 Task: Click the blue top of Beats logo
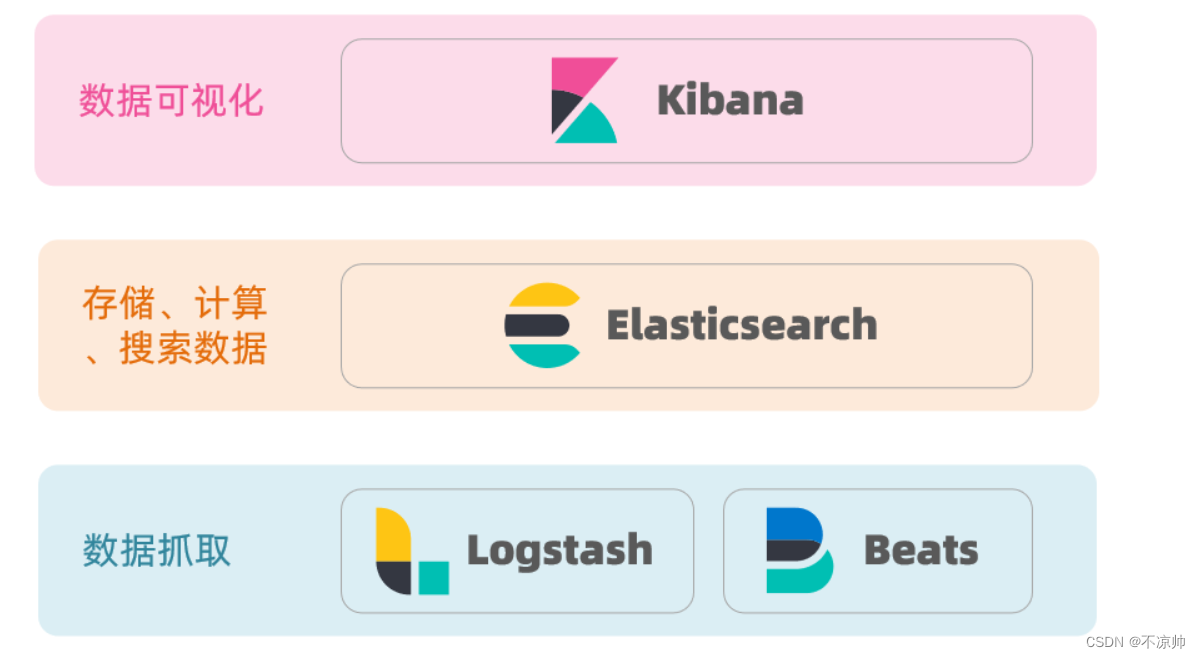click(793, 523)
